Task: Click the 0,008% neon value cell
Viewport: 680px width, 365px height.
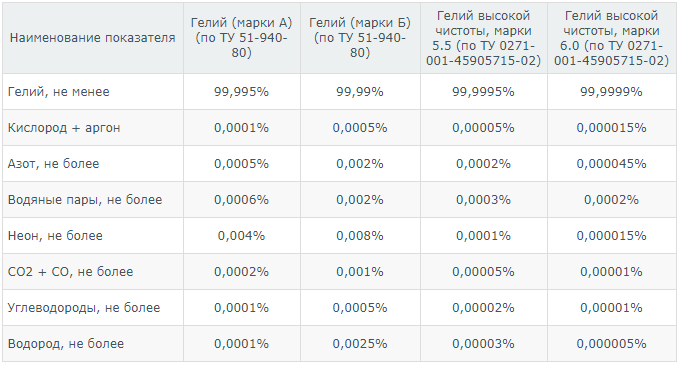Action: coord(360,235)
